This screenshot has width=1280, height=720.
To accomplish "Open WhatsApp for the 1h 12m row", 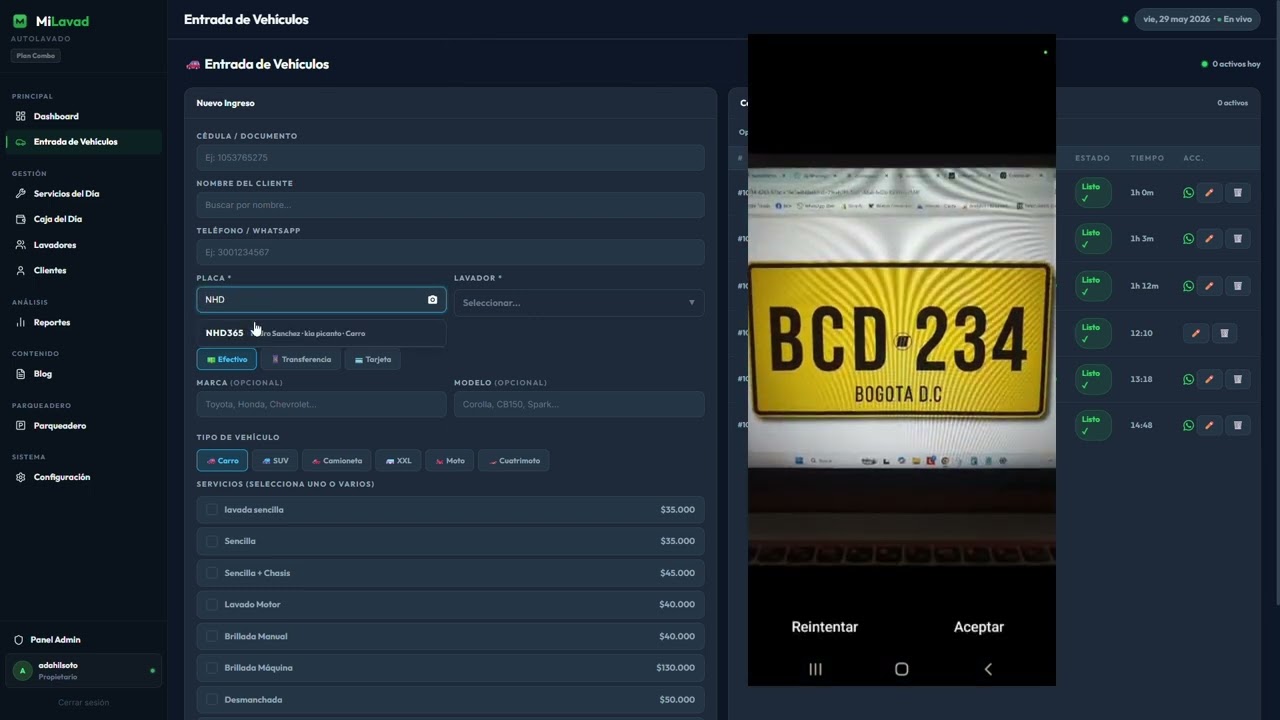I will pyautogui.click(x=1188, y=286).
